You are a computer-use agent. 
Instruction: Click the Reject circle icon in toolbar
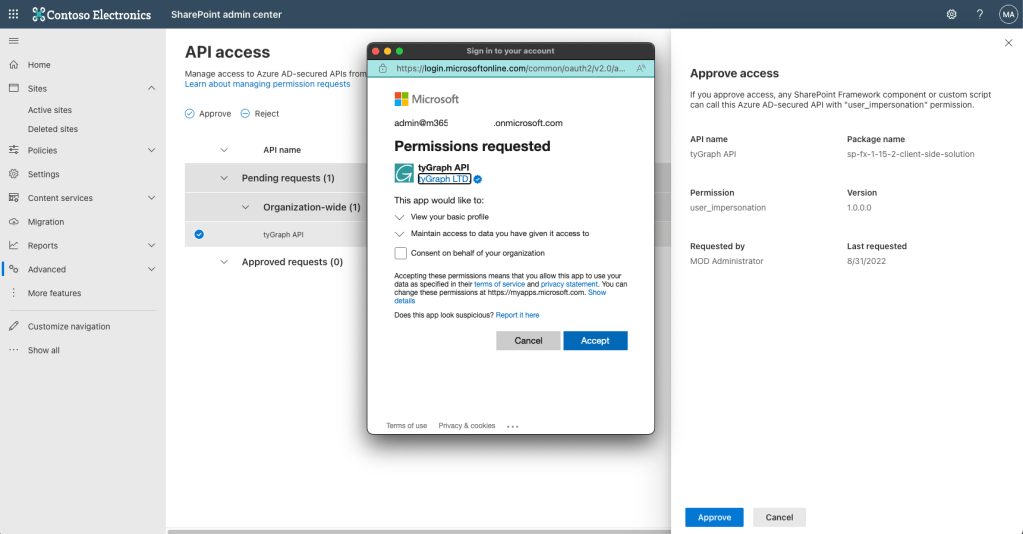[x=245, y=114]
